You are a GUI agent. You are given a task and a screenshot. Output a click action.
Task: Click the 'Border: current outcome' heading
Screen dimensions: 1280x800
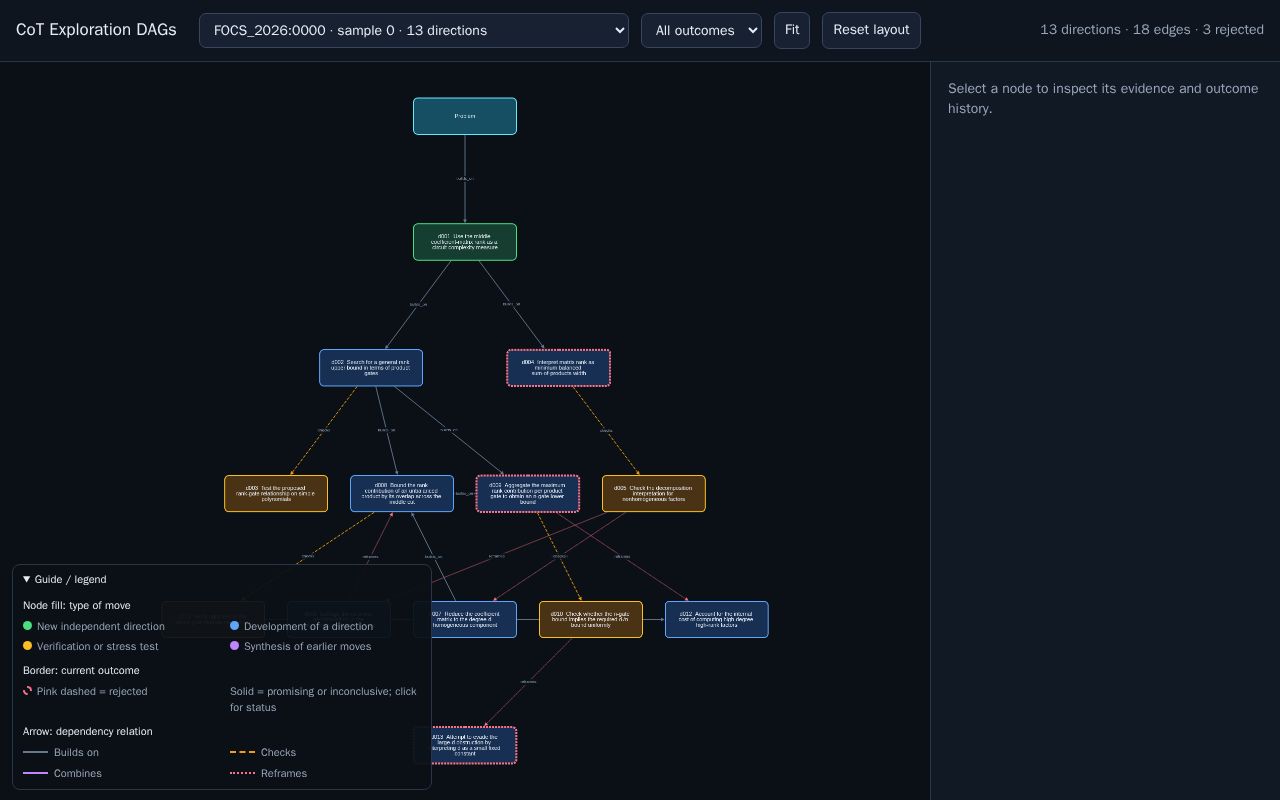coord(81,670)
